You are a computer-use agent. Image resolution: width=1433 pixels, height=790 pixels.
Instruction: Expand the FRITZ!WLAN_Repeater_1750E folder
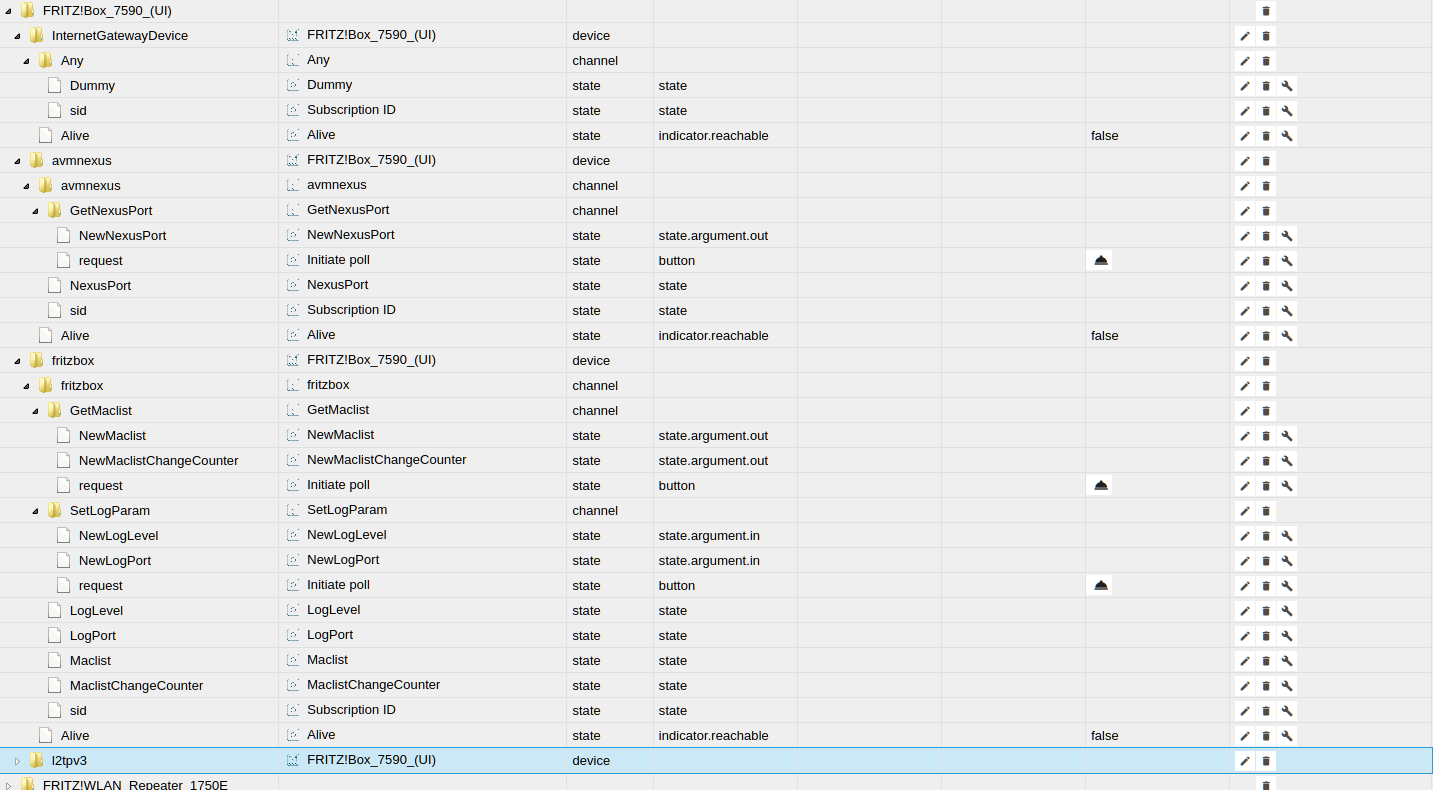coord(8,785)
